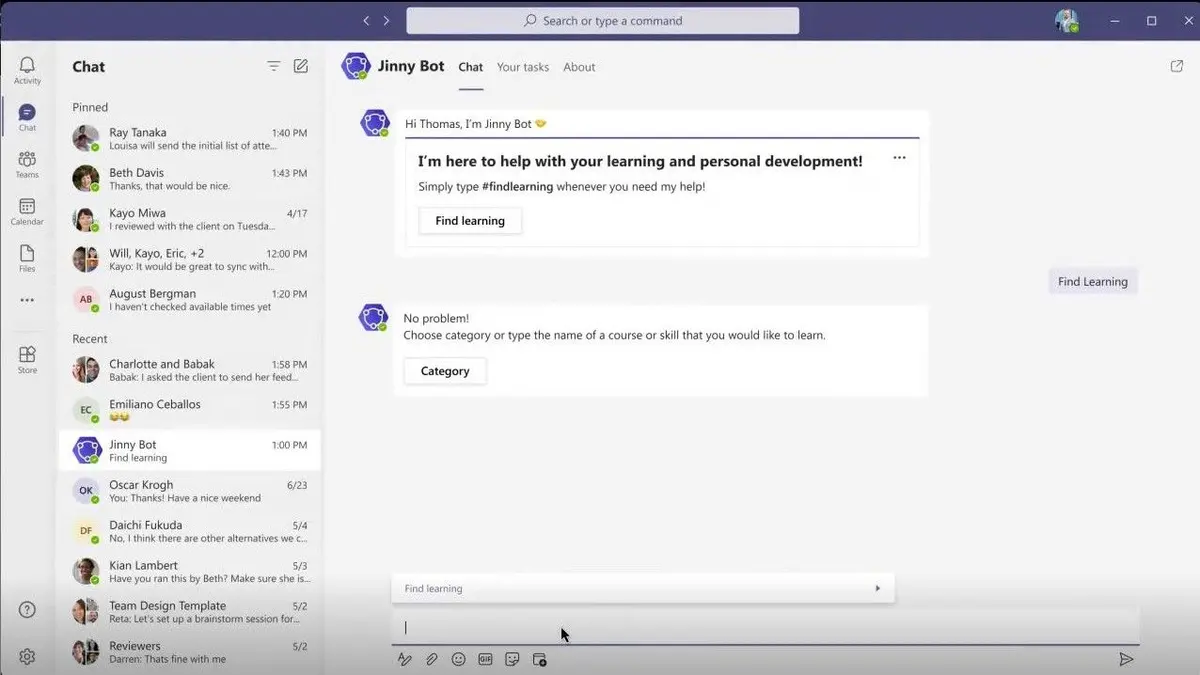This screenshot has width=1200, height=675.
Task: Switch to the Your tasks tab
Action: pos(523,67)
